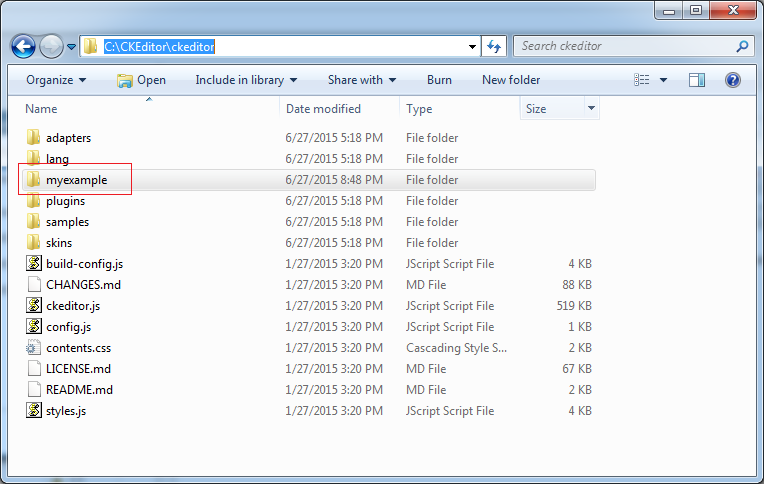Select the README.md file name

tap(79, 390)
